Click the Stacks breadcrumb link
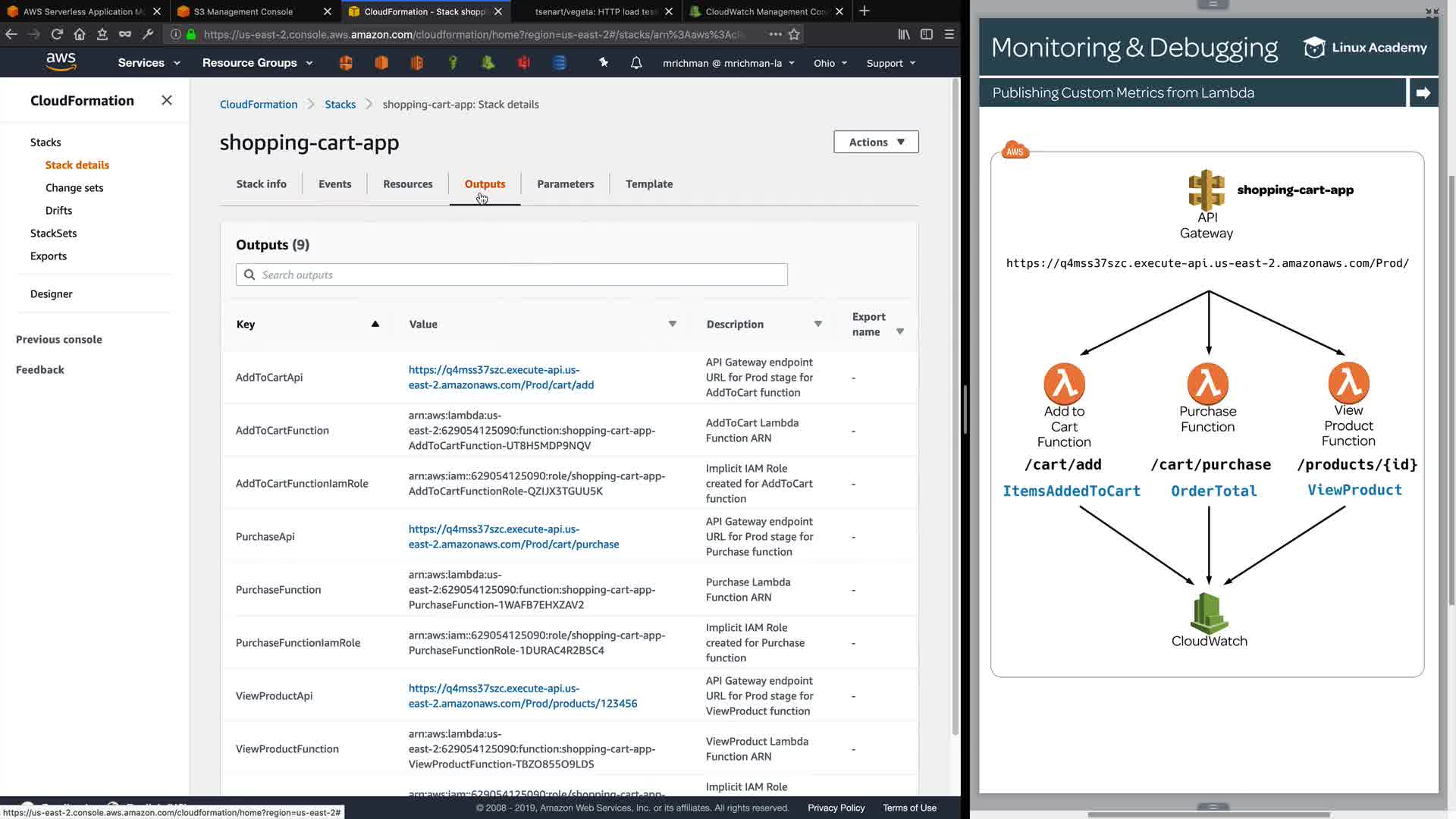This screenshot has height=819, width=1456. coord(340,104)
